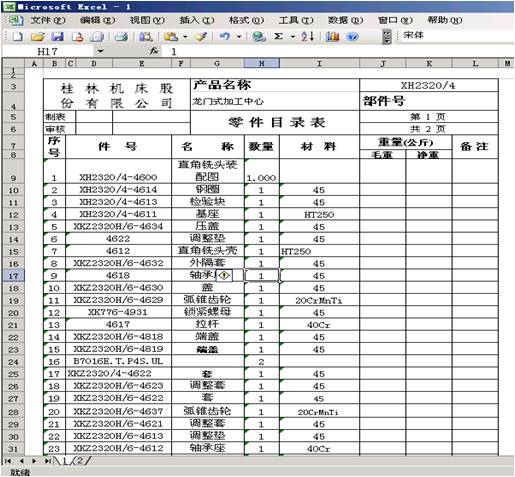The height and width of the screenshot is (477, 515).
Task: Open the 数据 menu
Action: click(x=345, y=20)
